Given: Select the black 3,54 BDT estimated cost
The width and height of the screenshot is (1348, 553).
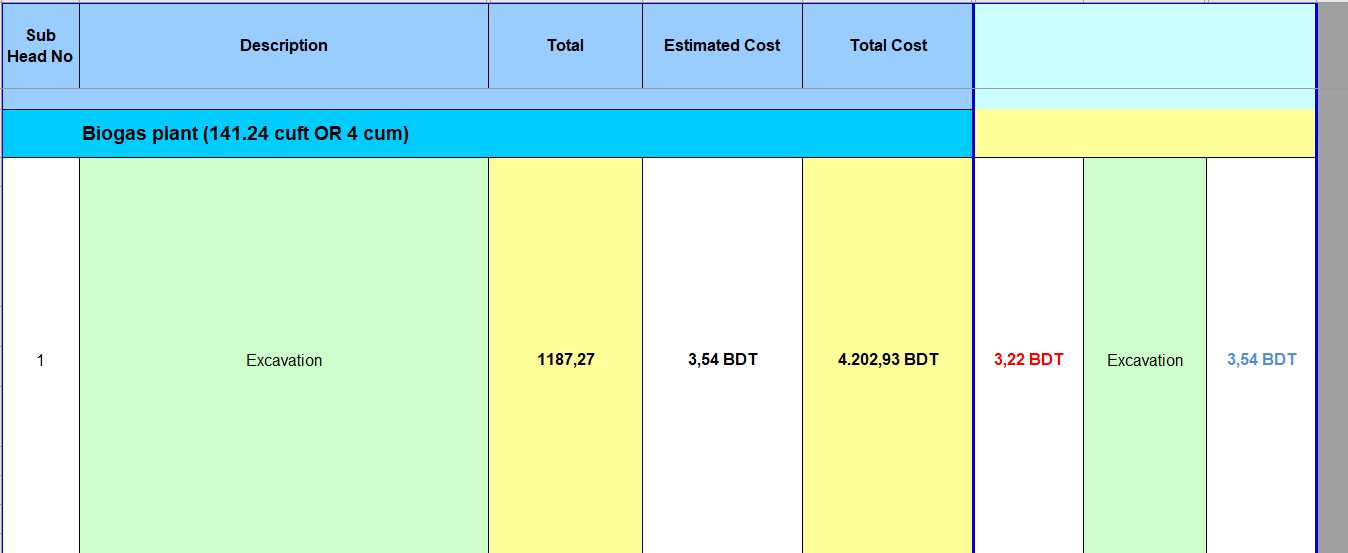Looking at the screenshot, I should (x=722, y=360).
